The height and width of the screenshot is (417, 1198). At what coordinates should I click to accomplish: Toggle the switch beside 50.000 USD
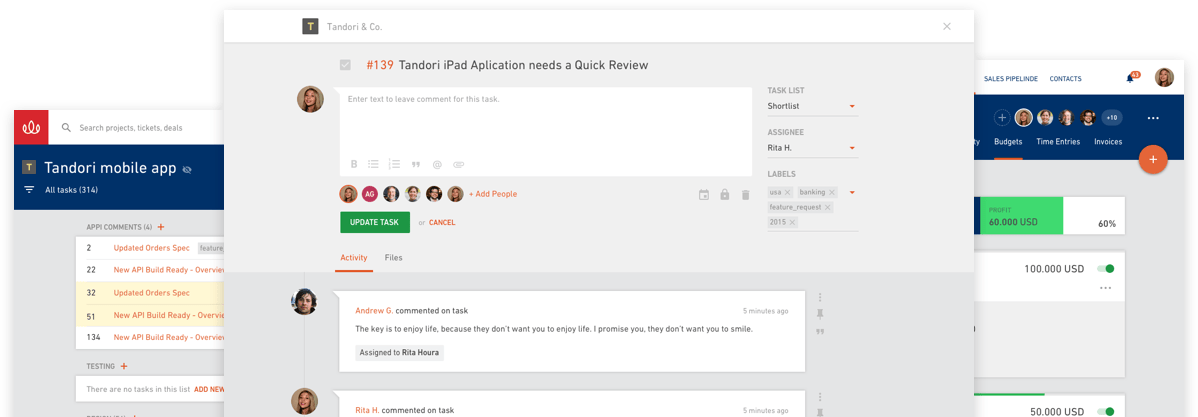coord(1106,412)
